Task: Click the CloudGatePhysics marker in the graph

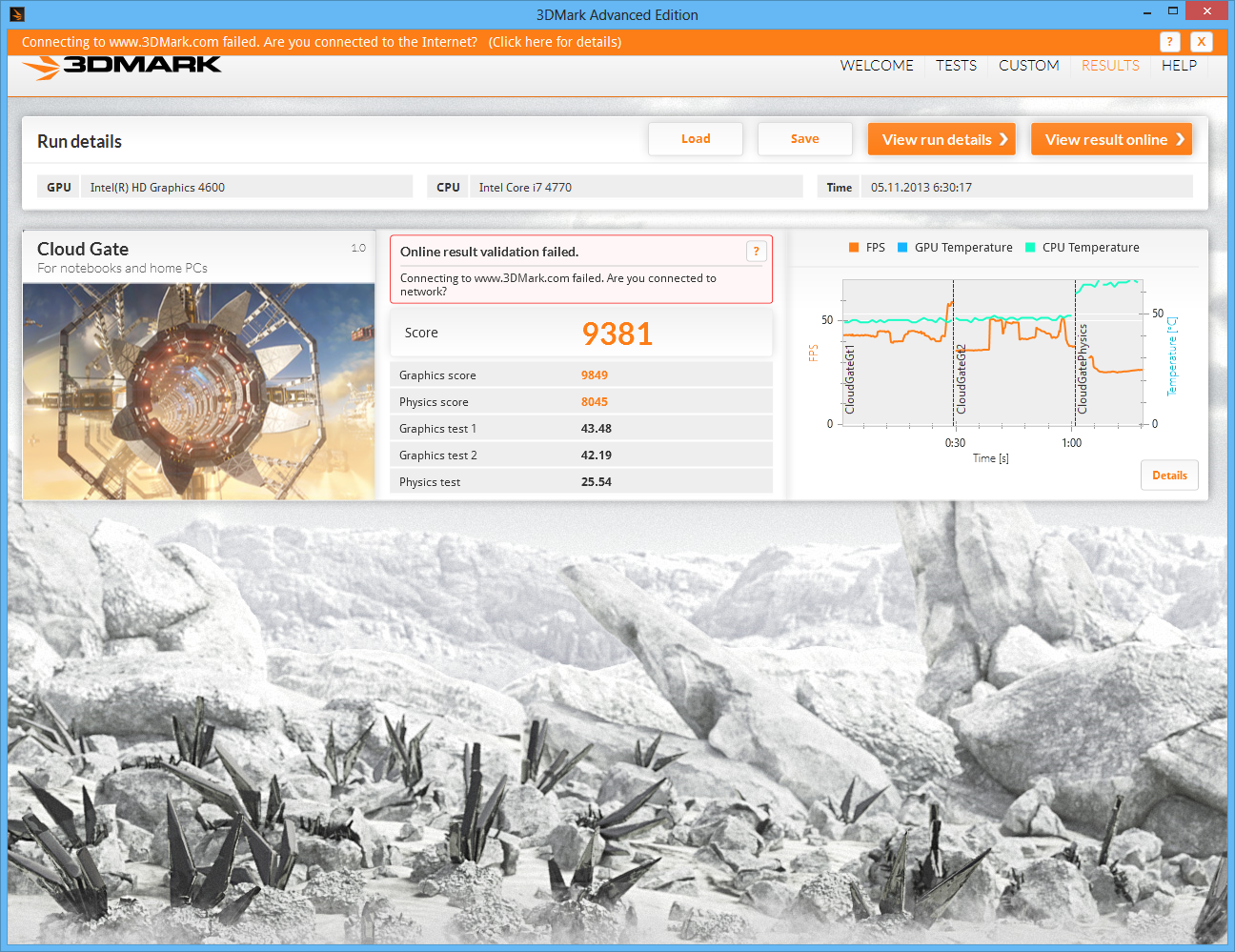Action: [x=1083, y=369]
